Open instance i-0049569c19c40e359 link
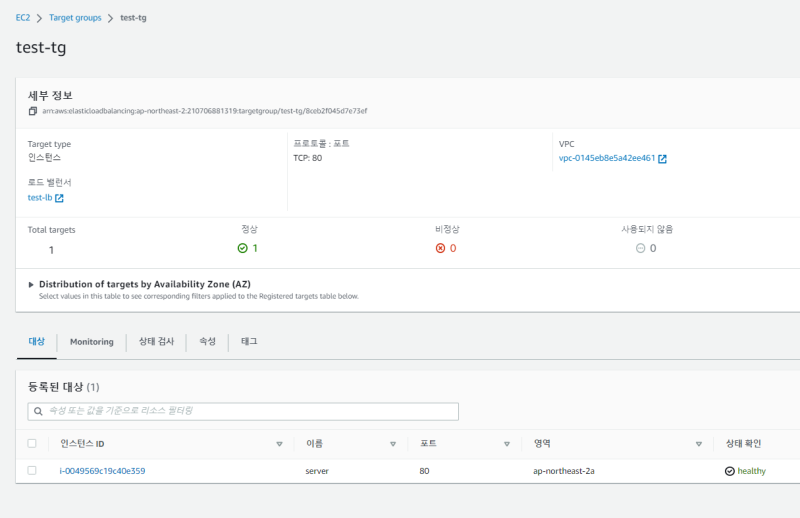The width and height of the screenshot is (800, 518). click(x=102, y=471)
